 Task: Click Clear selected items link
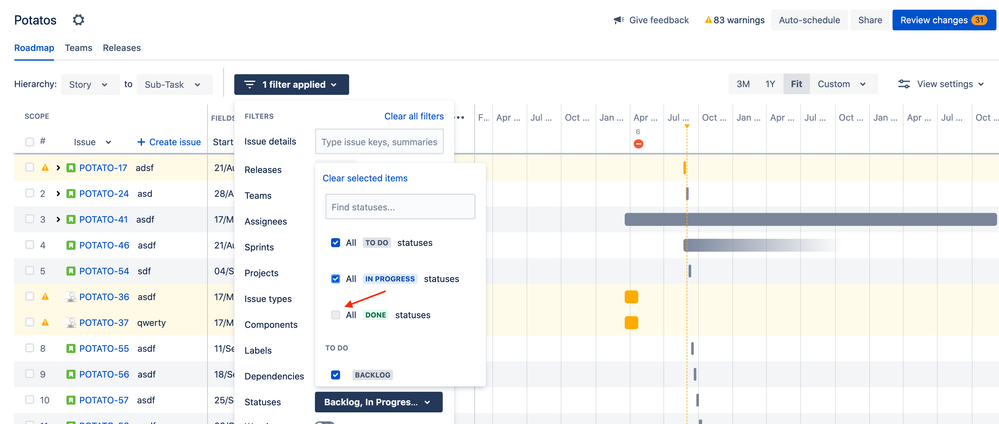click(365, 179)
